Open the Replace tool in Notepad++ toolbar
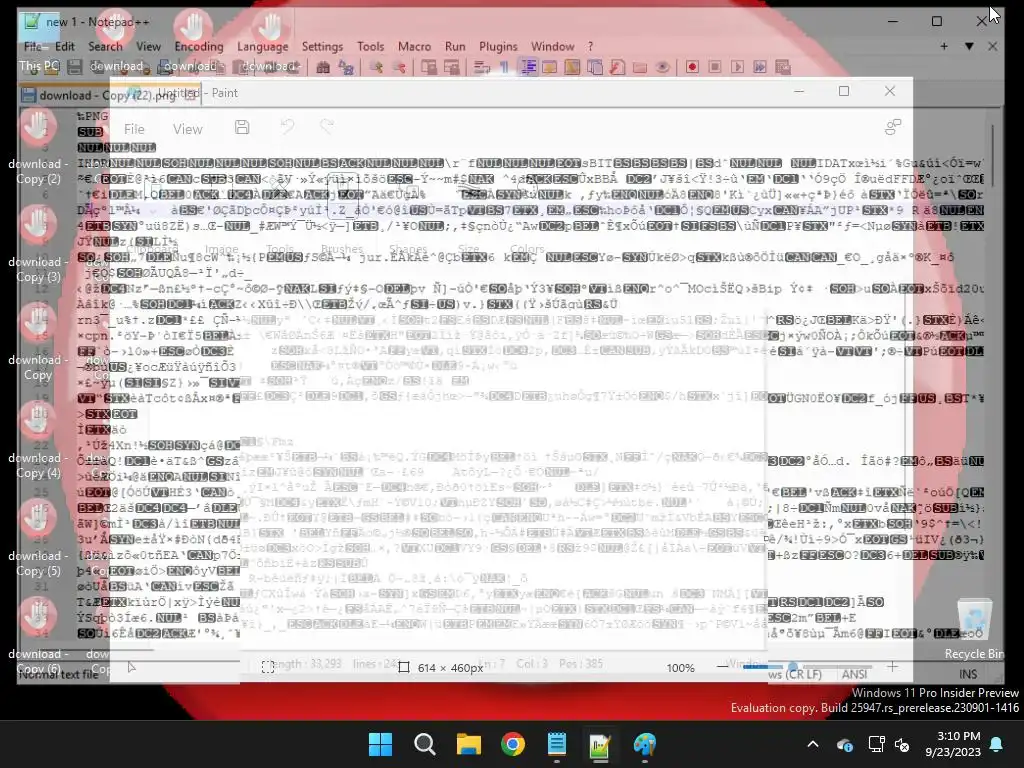The image size is (1024, 768). (x=345, y=67)
